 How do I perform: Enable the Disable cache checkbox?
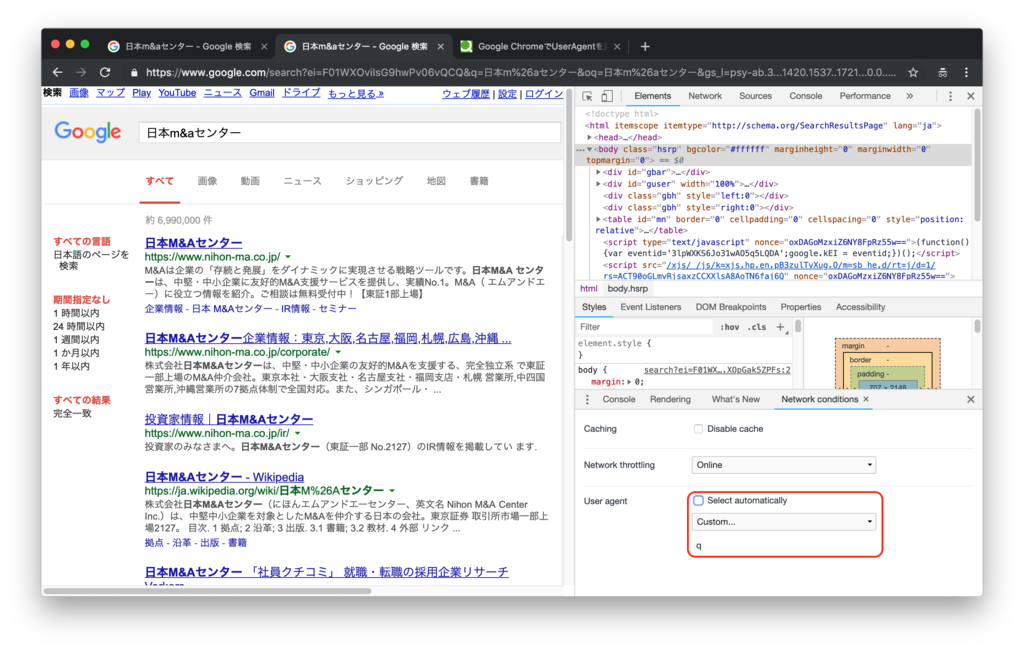tap(698, 429)
